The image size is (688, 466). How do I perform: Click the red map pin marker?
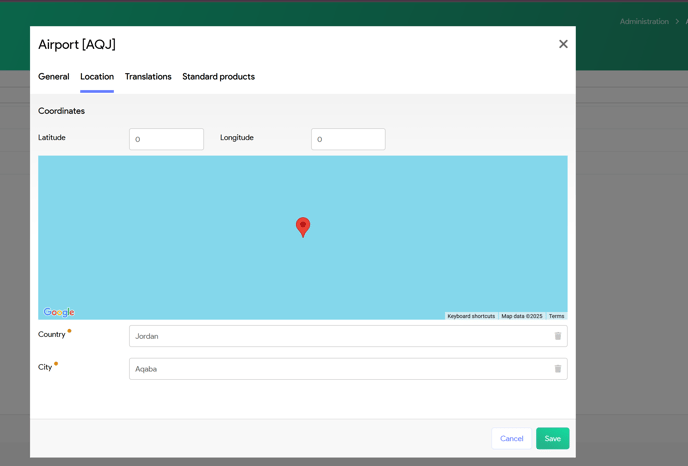(x=303, y=226)
